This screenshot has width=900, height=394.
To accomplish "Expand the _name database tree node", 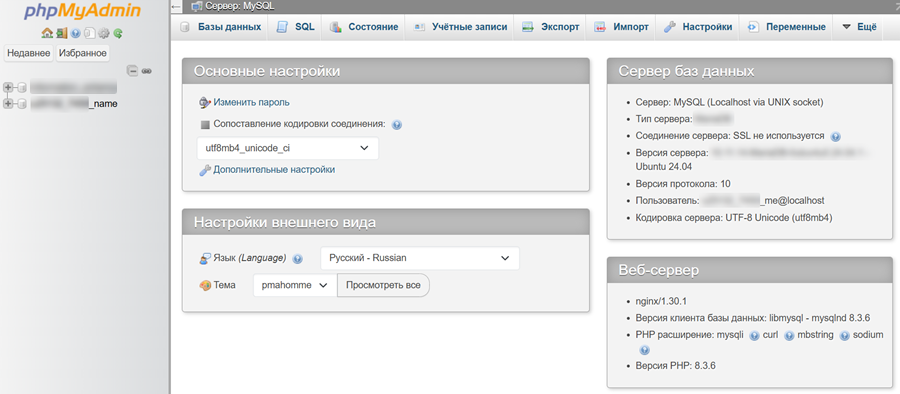I will [8, 104].
